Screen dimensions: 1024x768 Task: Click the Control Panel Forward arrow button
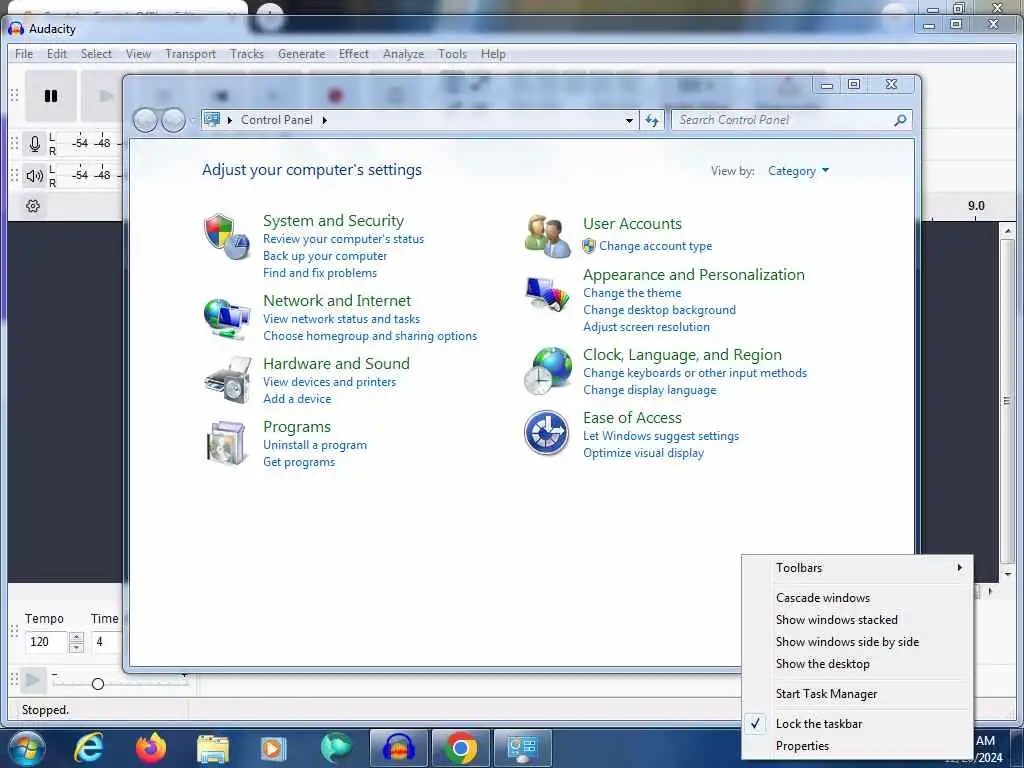173,120
